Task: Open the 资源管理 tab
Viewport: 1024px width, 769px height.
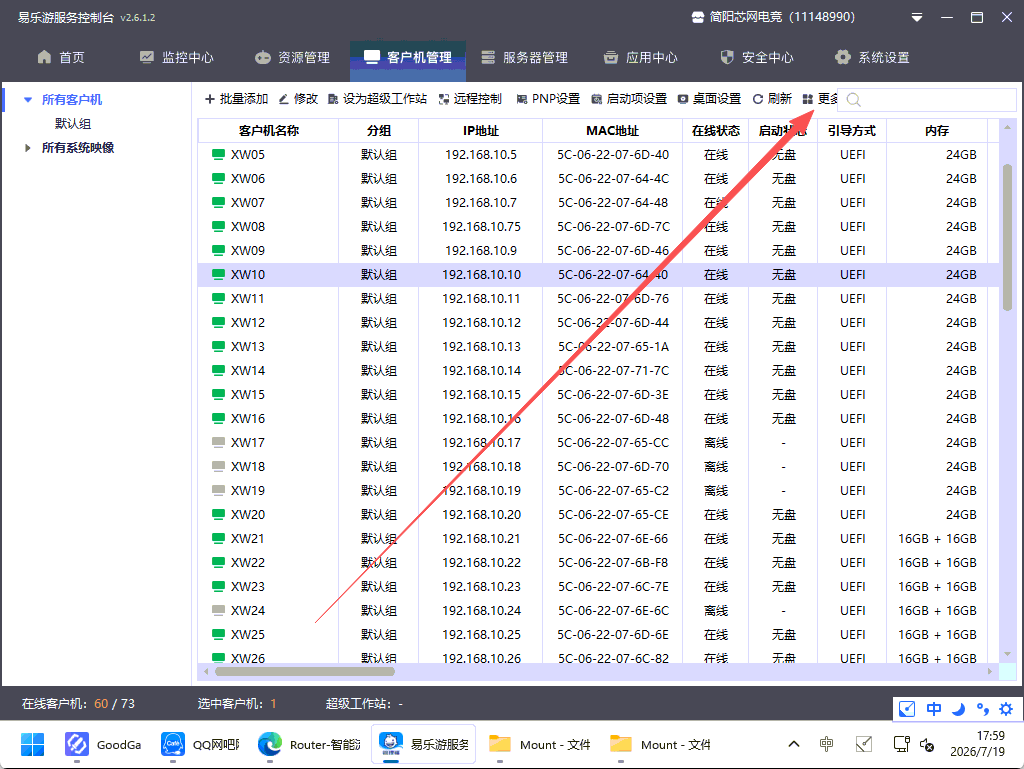Action: click(292, 57)
